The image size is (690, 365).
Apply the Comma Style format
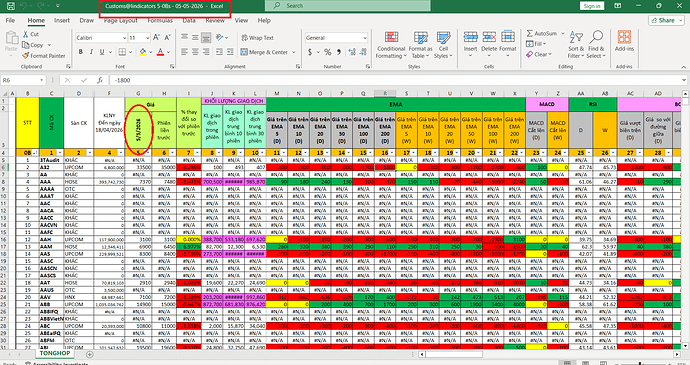pyautogui.click(x=339, y=52)
